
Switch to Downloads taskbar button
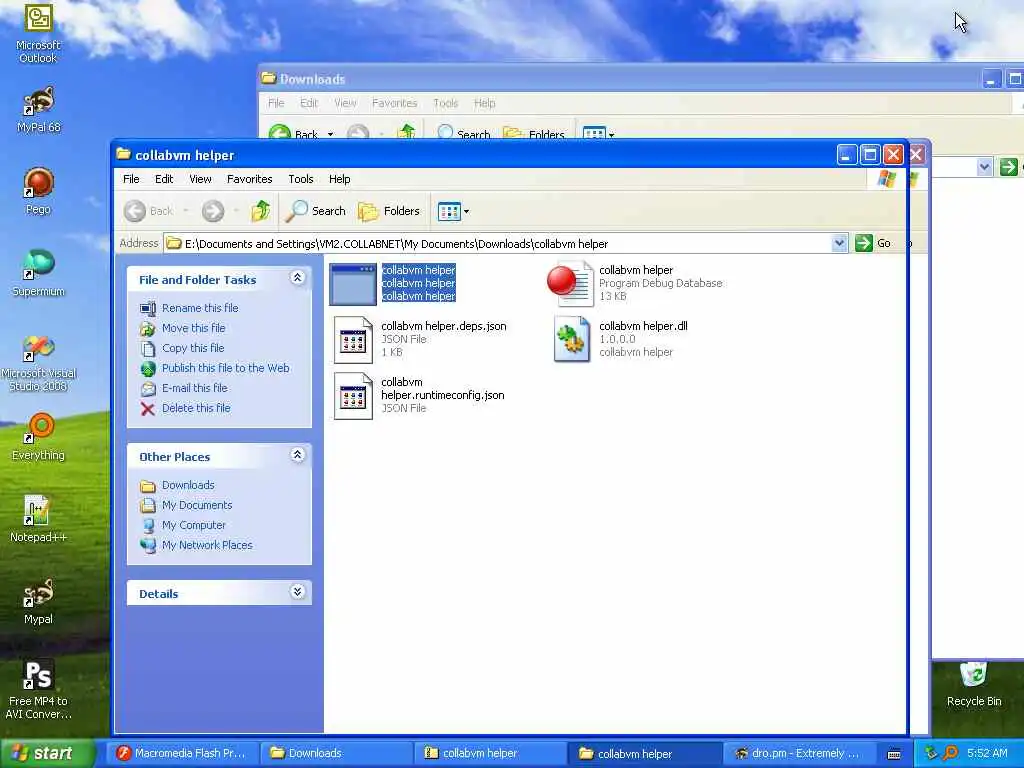point(336,753)
